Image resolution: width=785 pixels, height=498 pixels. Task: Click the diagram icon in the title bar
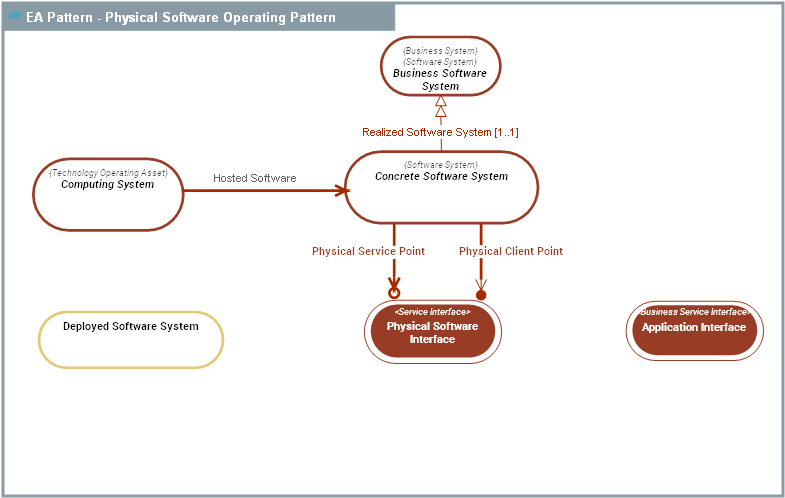(x=15, y=17)
